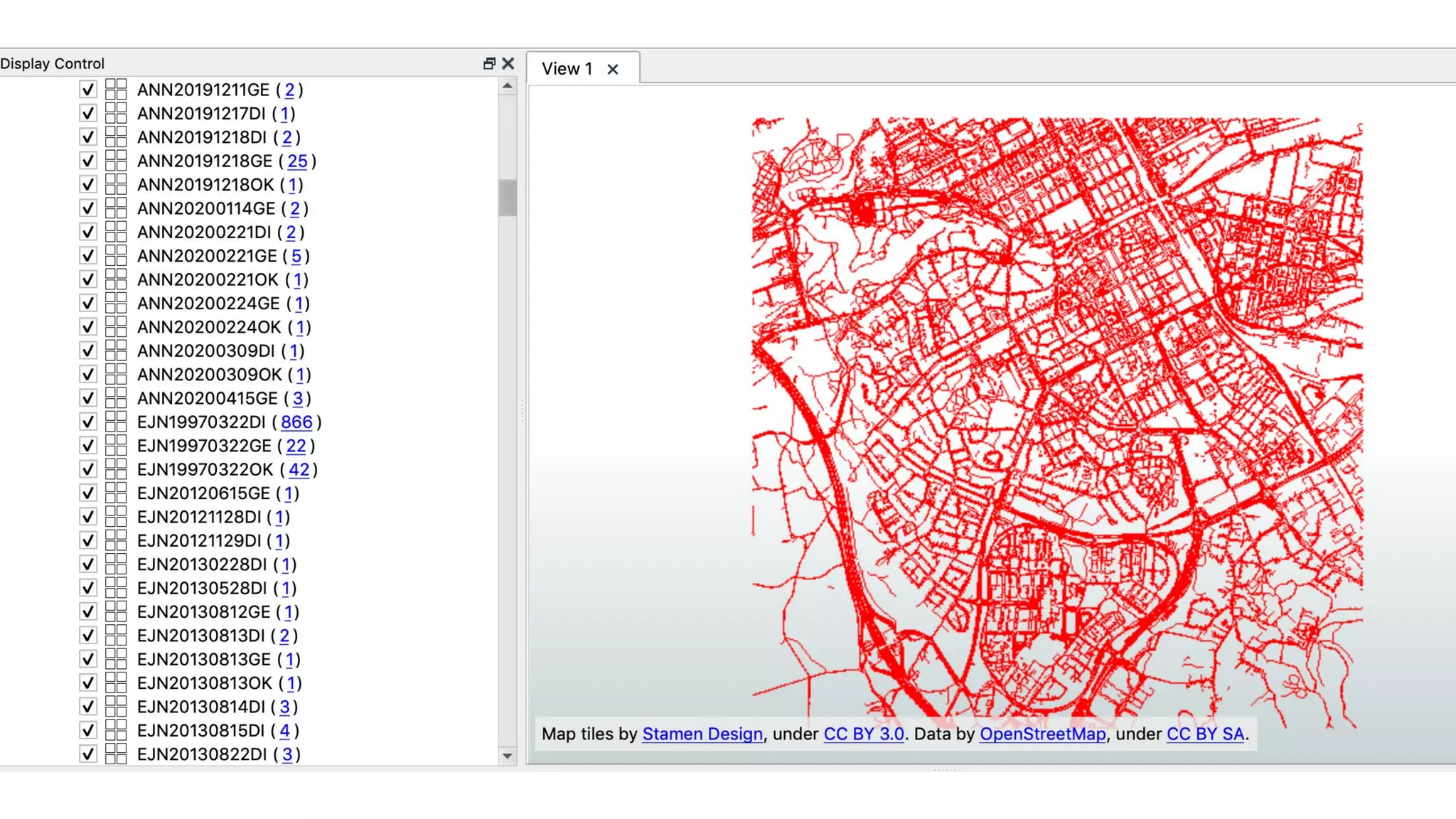Click grid icon beside ANN20200415GE

(115, 398)
